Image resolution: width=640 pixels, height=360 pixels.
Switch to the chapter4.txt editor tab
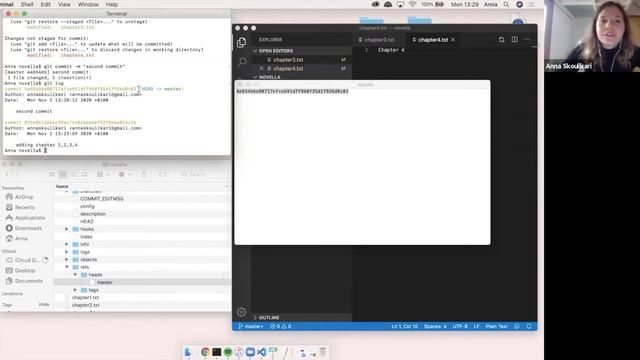(433, 40)
